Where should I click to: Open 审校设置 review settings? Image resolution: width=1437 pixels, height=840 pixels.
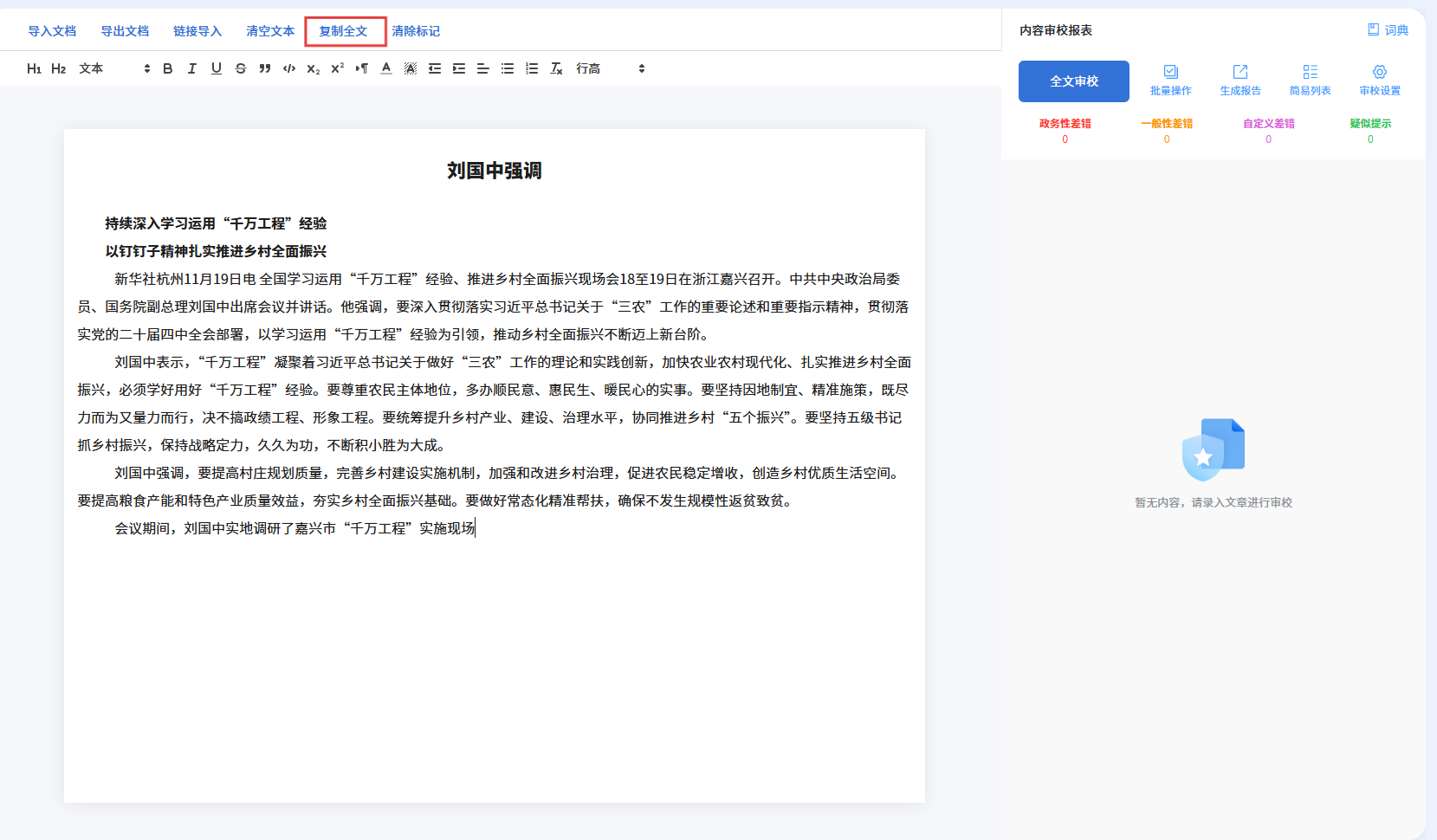click(x=1379, y=80)
